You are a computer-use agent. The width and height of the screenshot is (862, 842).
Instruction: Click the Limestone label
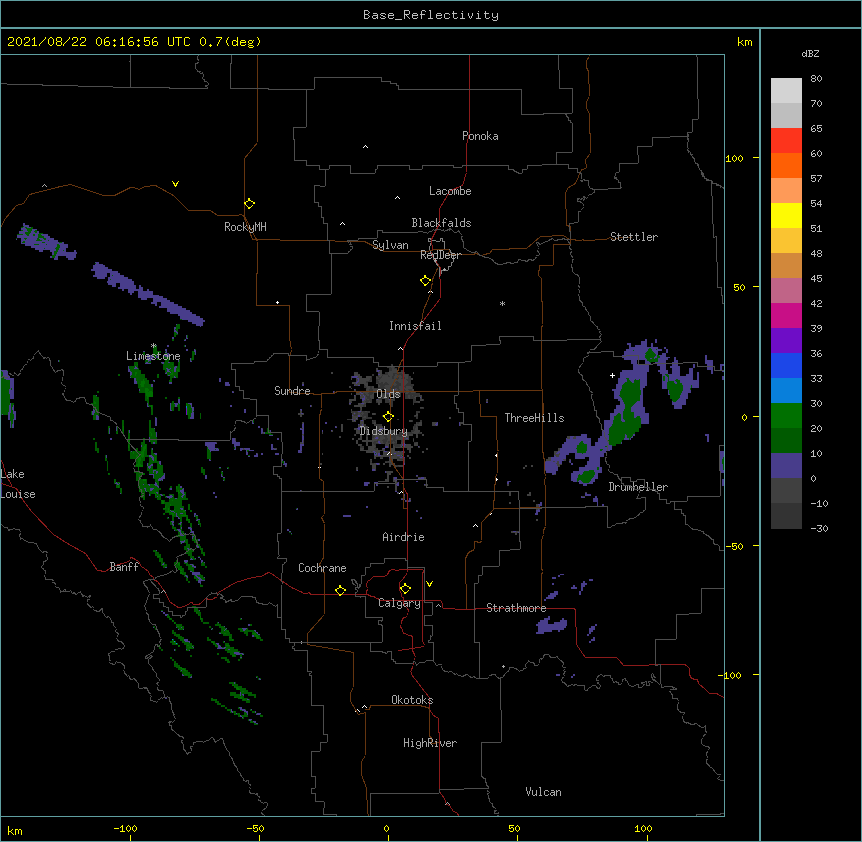(153, 356)
